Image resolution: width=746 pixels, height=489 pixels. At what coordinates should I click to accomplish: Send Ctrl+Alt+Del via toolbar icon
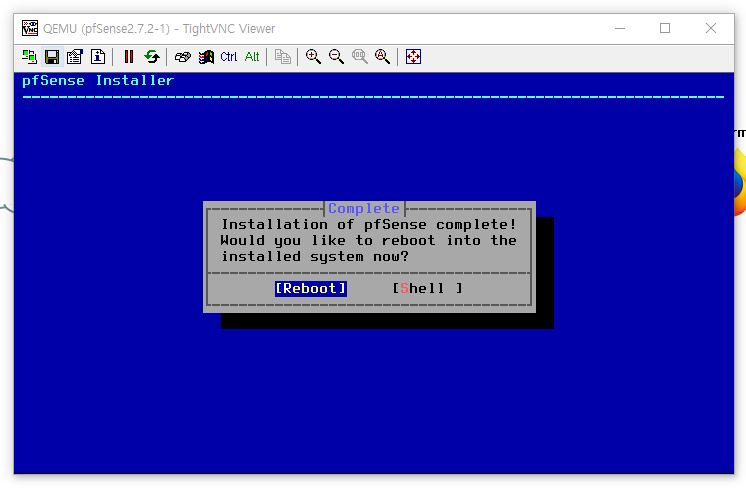[183, 57]
